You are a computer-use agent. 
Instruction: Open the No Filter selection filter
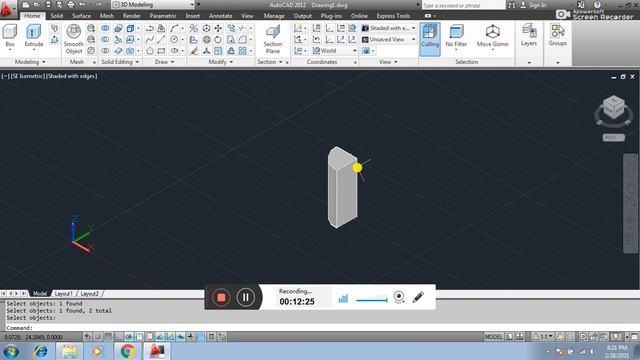[x=456, y=36]
